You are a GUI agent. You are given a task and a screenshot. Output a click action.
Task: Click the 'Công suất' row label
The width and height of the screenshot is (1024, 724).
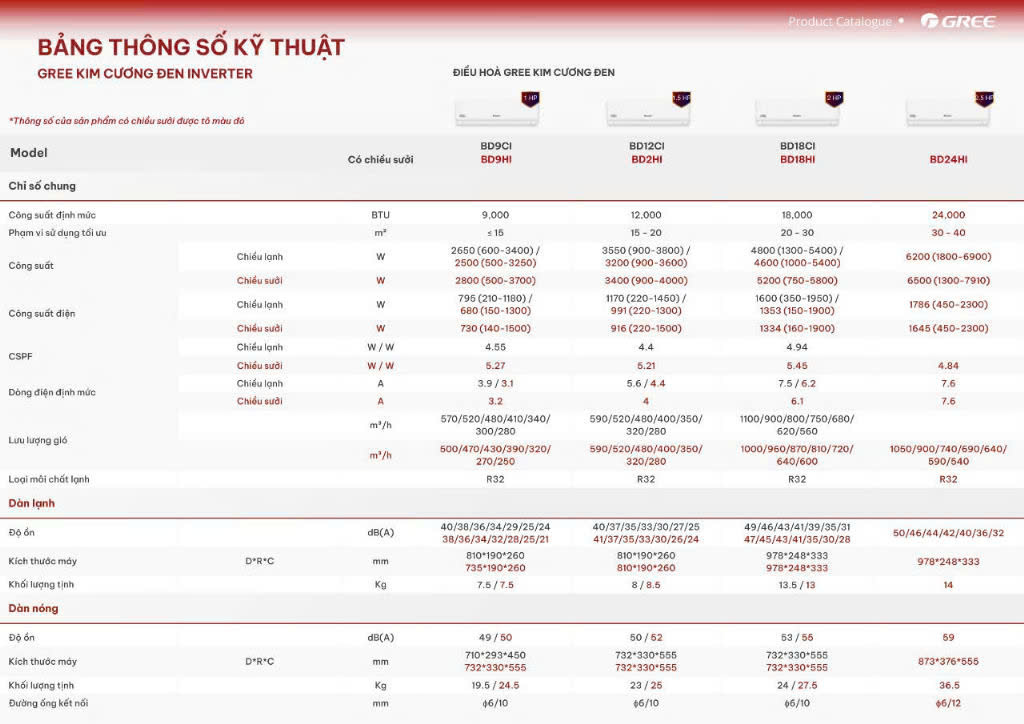(x=31, y=266)
